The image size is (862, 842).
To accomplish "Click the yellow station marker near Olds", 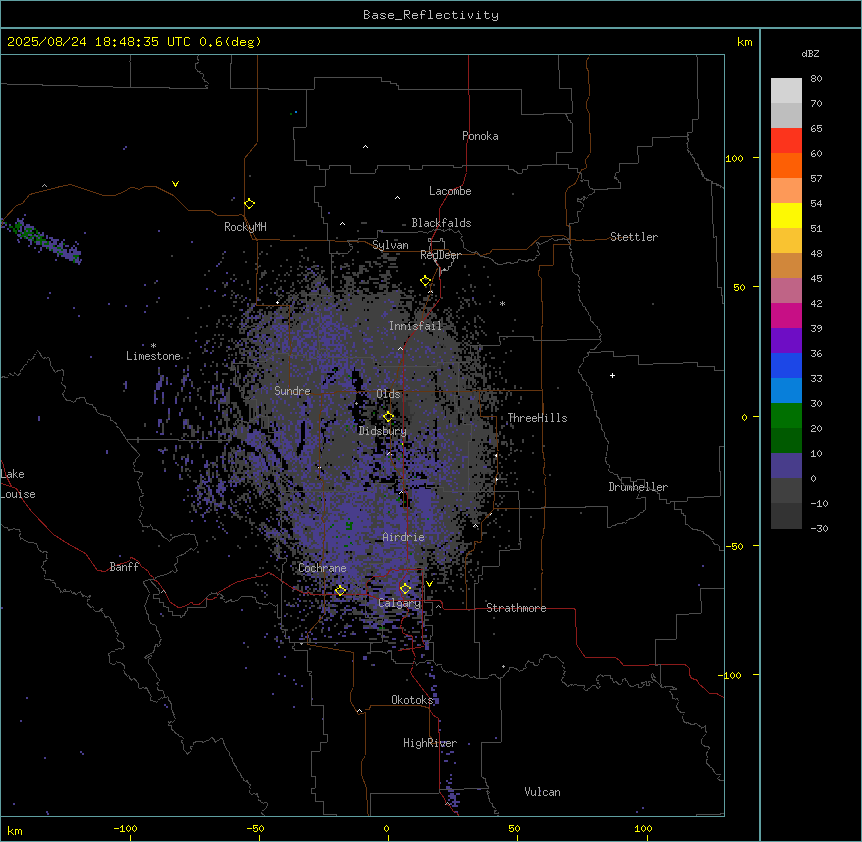I will coord(388,417).
